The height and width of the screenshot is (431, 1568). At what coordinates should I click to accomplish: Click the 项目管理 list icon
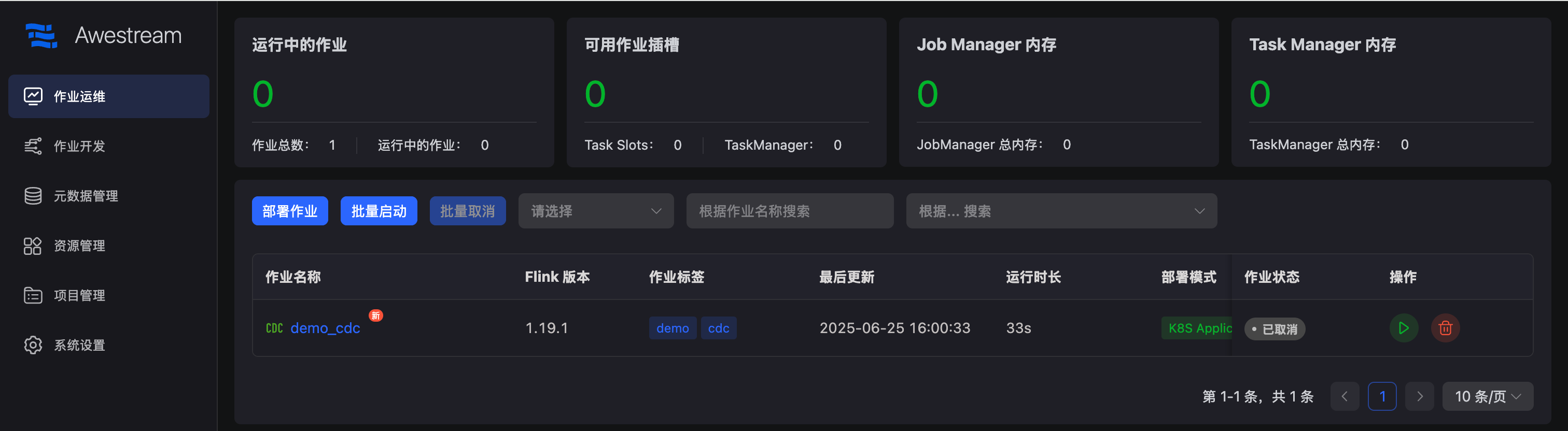33,295
